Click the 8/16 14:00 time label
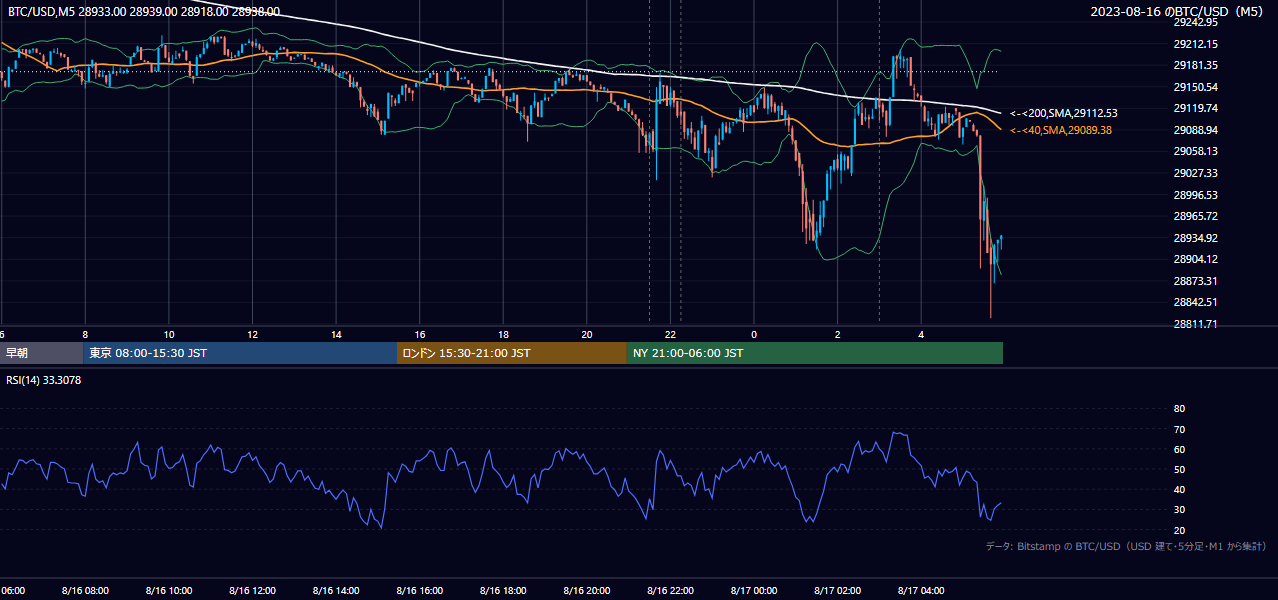 (335, 591)
